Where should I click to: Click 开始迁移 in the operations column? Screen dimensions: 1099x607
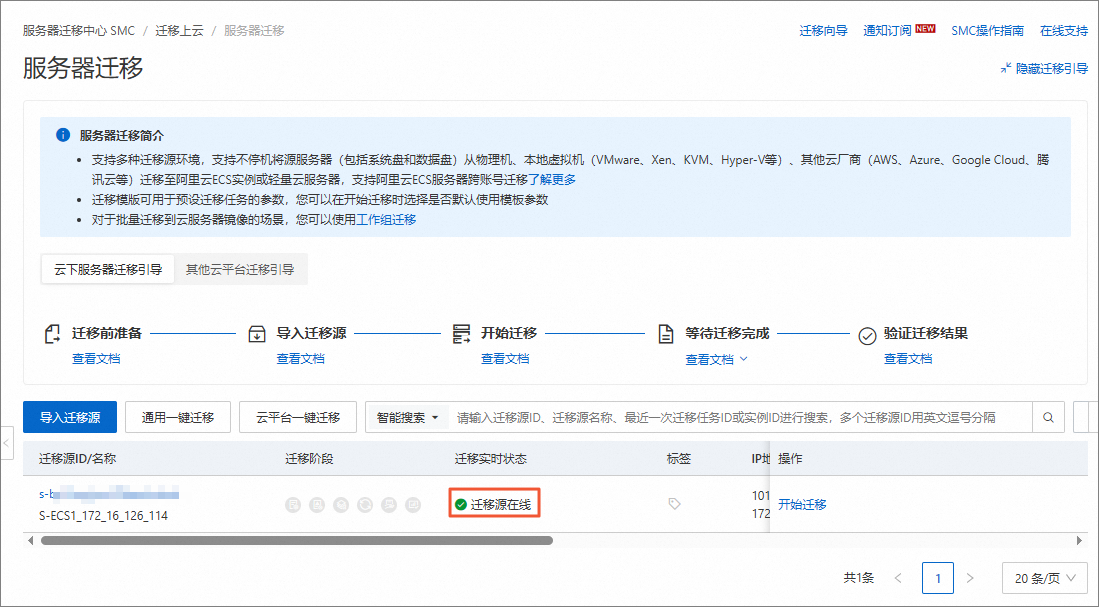point(803,504)
